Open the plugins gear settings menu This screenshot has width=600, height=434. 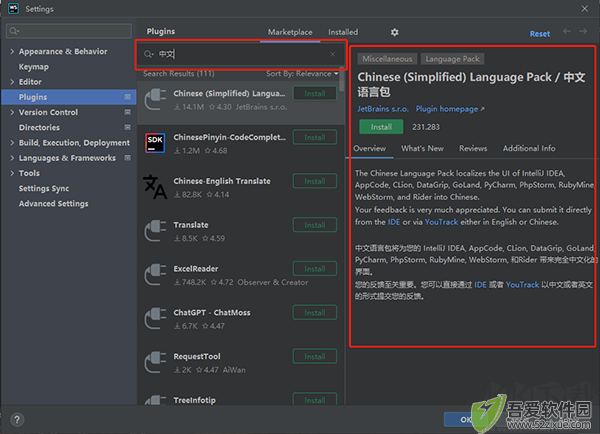[x=395, y=32]
